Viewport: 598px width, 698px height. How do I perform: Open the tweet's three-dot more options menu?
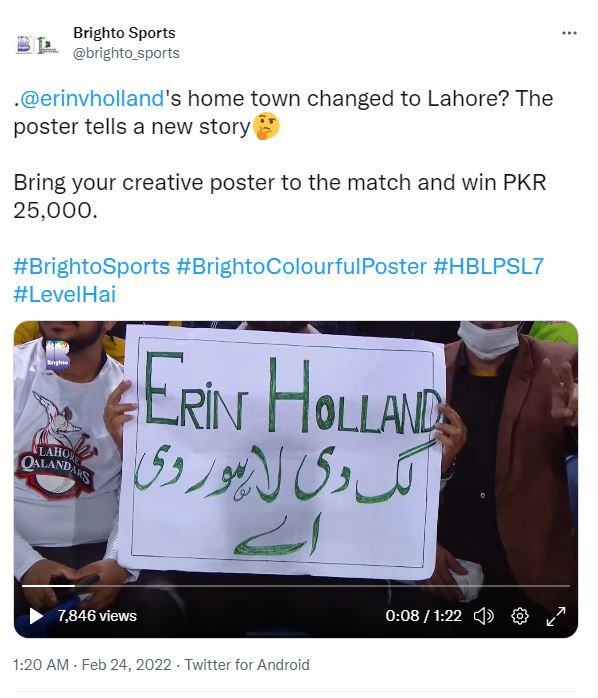tap(569, 33)
